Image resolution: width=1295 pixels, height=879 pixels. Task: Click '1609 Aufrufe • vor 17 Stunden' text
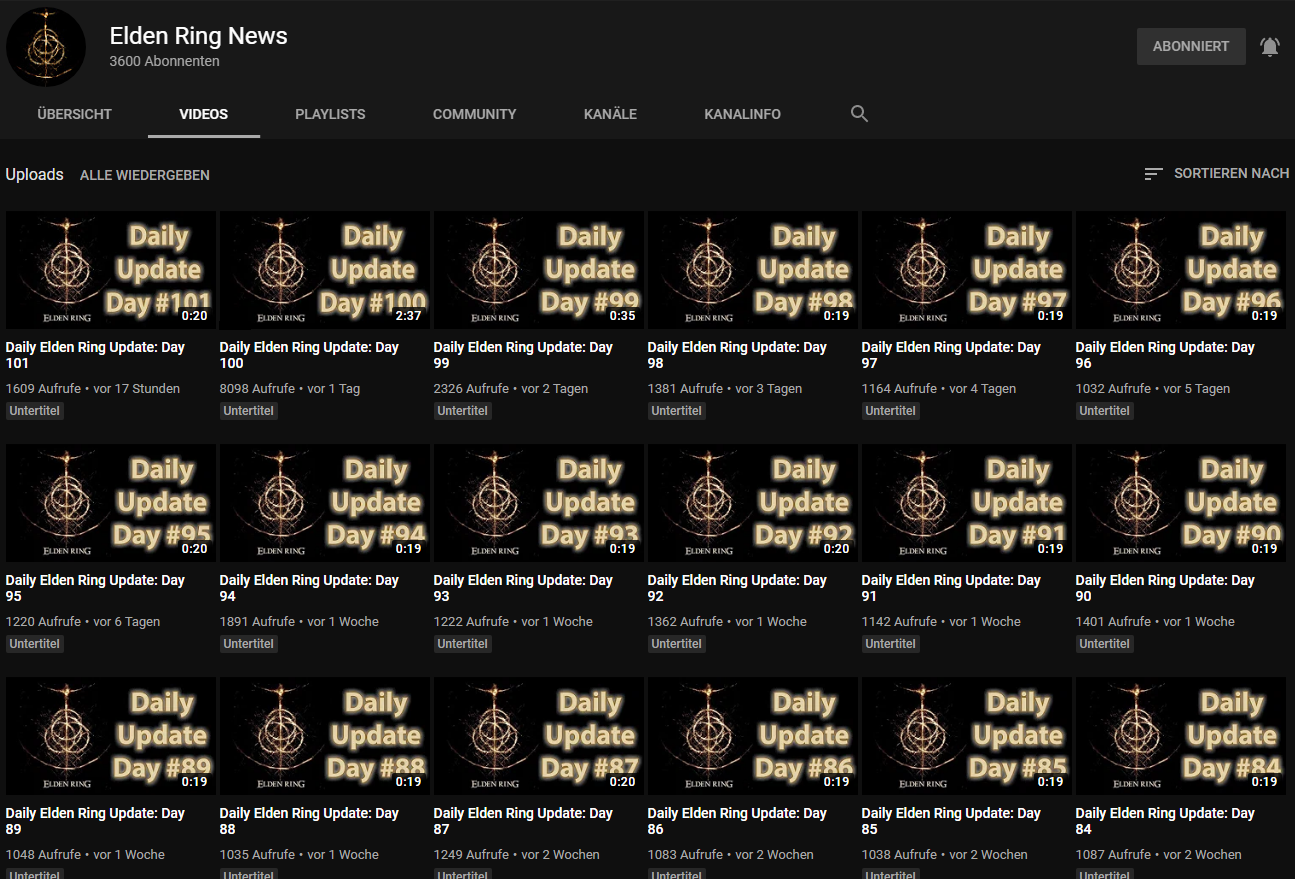pos(93,389)
